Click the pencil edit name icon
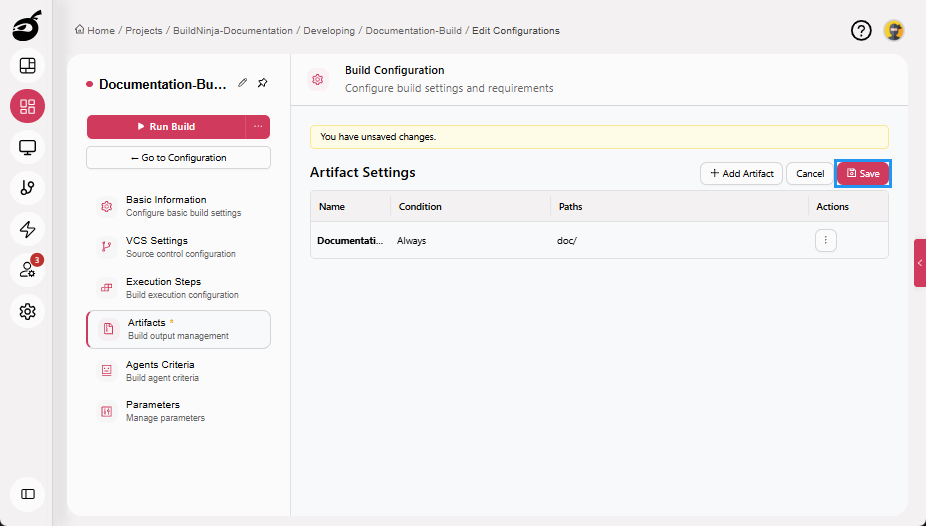This screenshot has height=526, width=926. pos(242,83)
